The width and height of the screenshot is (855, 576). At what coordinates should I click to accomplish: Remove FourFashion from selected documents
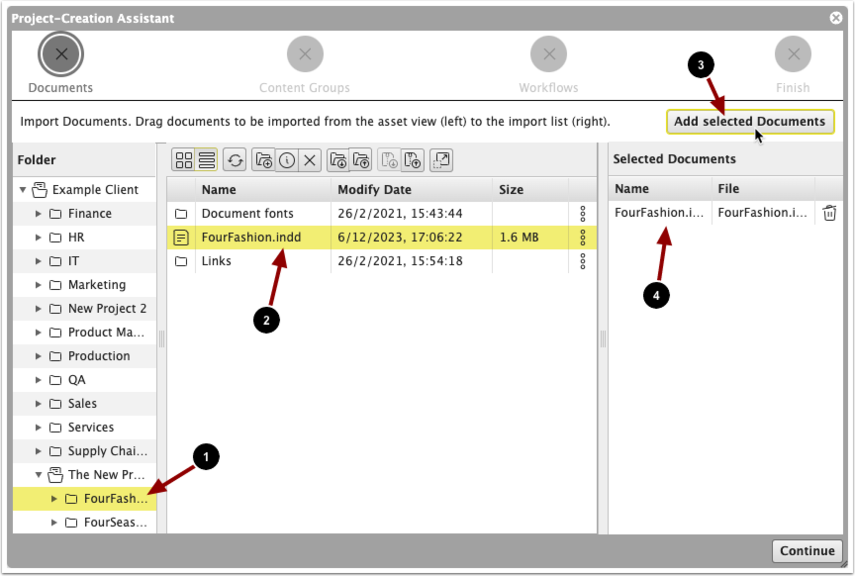pos(829,213)
